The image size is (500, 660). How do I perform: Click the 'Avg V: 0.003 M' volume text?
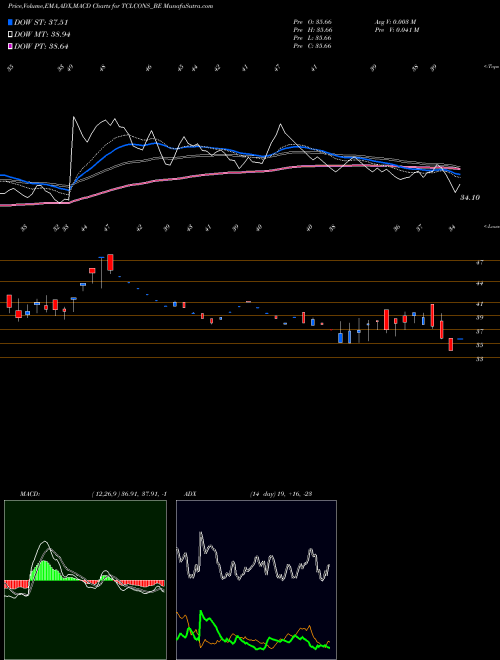[396, 22]
